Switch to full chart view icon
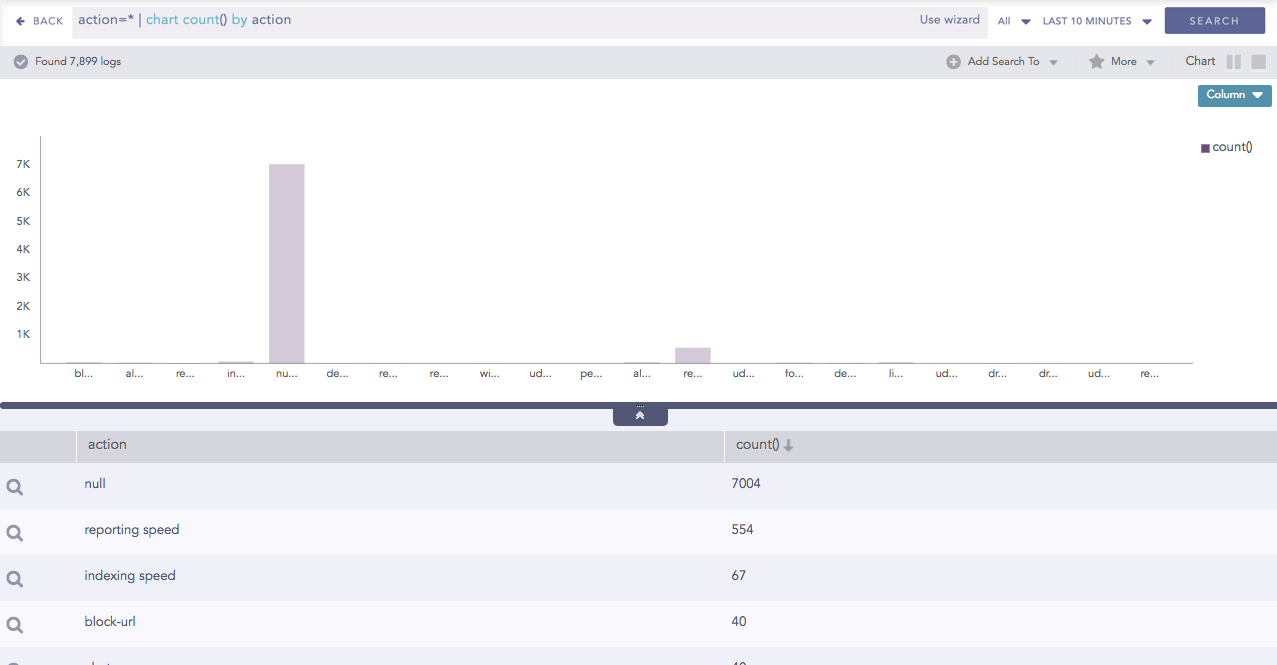1277x665 pixels. coord(1259,62)
